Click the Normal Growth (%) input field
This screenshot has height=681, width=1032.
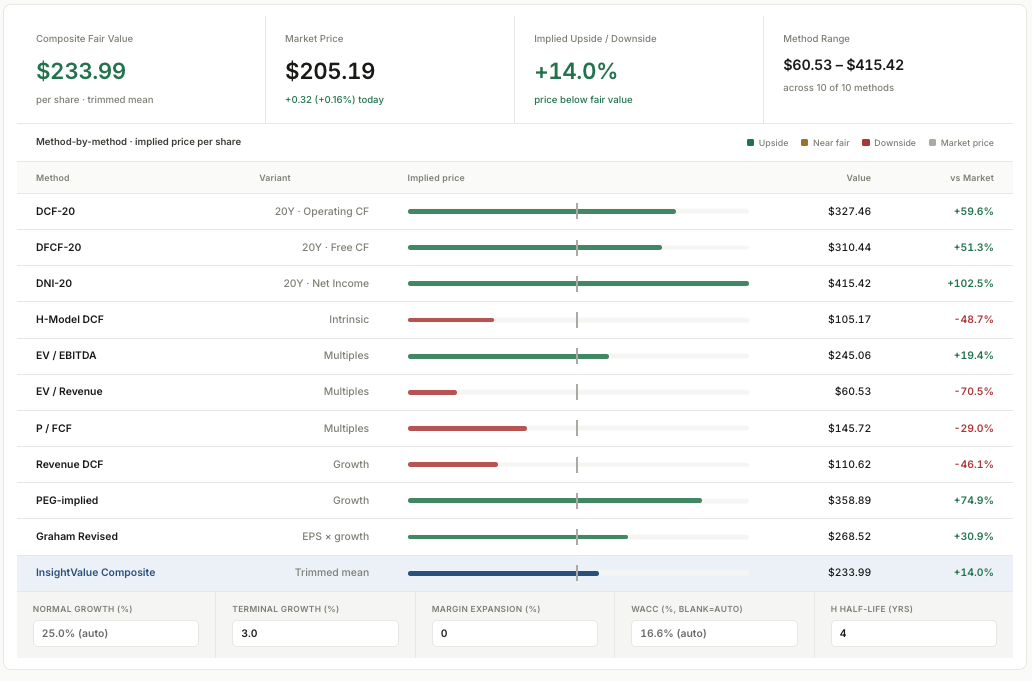[116, 633]
